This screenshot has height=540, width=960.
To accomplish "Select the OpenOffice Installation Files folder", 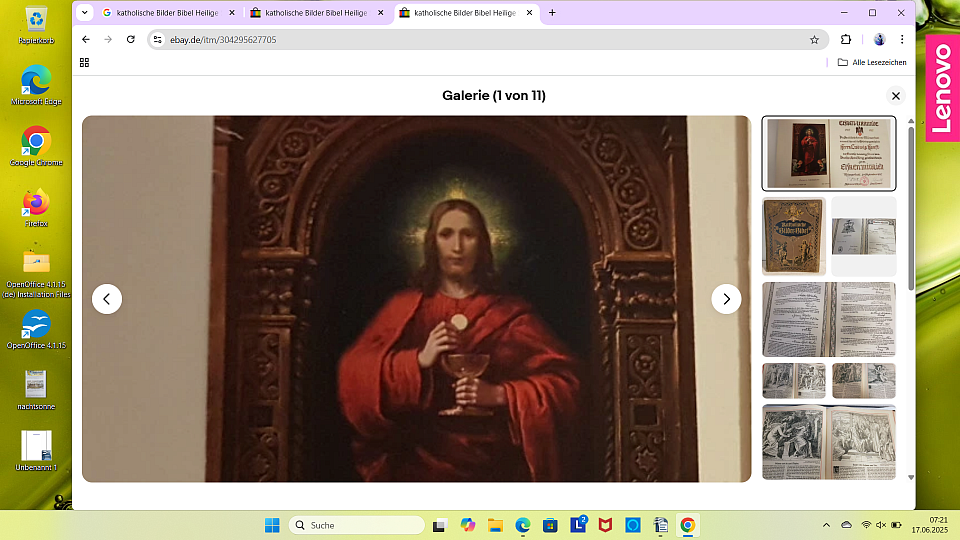I will [36, 273].
